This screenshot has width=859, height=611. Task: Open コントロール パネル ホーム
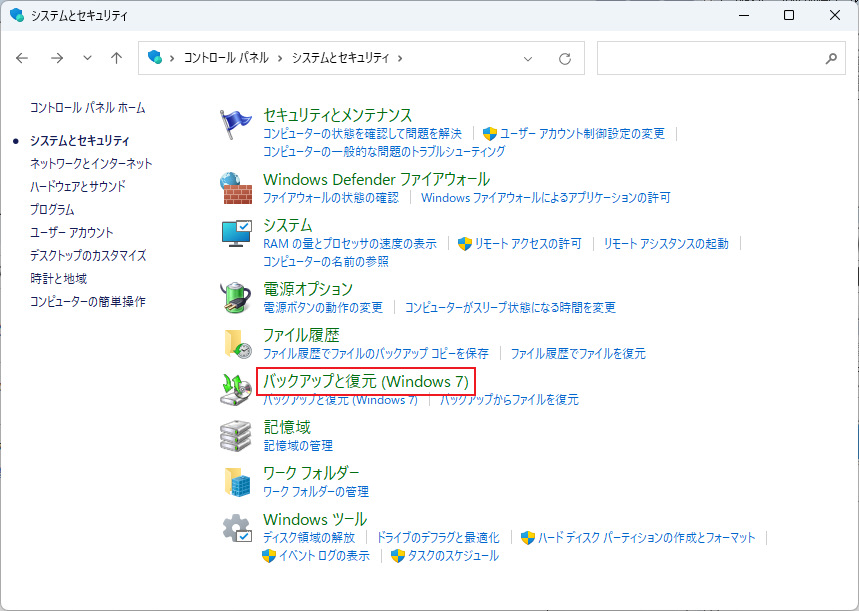(88, 107)
